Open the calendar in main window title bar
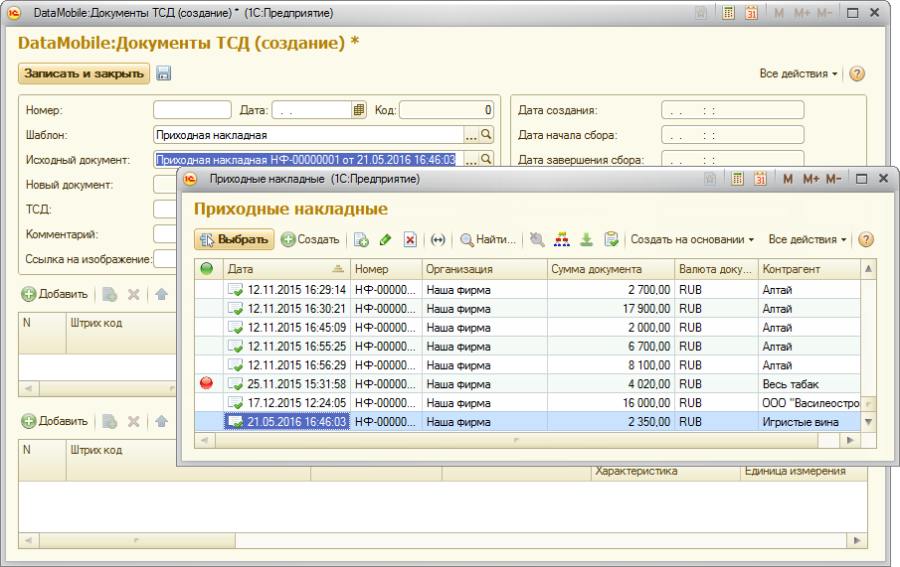The height and width of the screenshot is (567, 900). tap(751, 13)
